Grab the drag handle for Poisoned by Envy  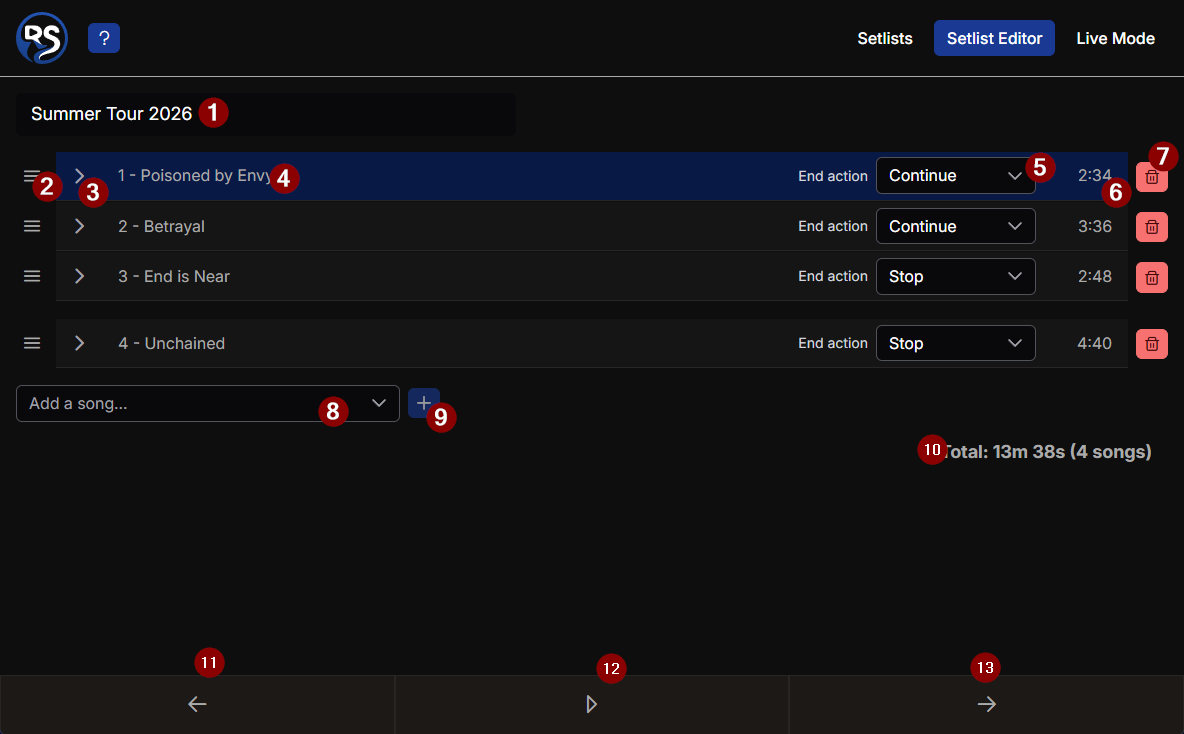(32, 175)
